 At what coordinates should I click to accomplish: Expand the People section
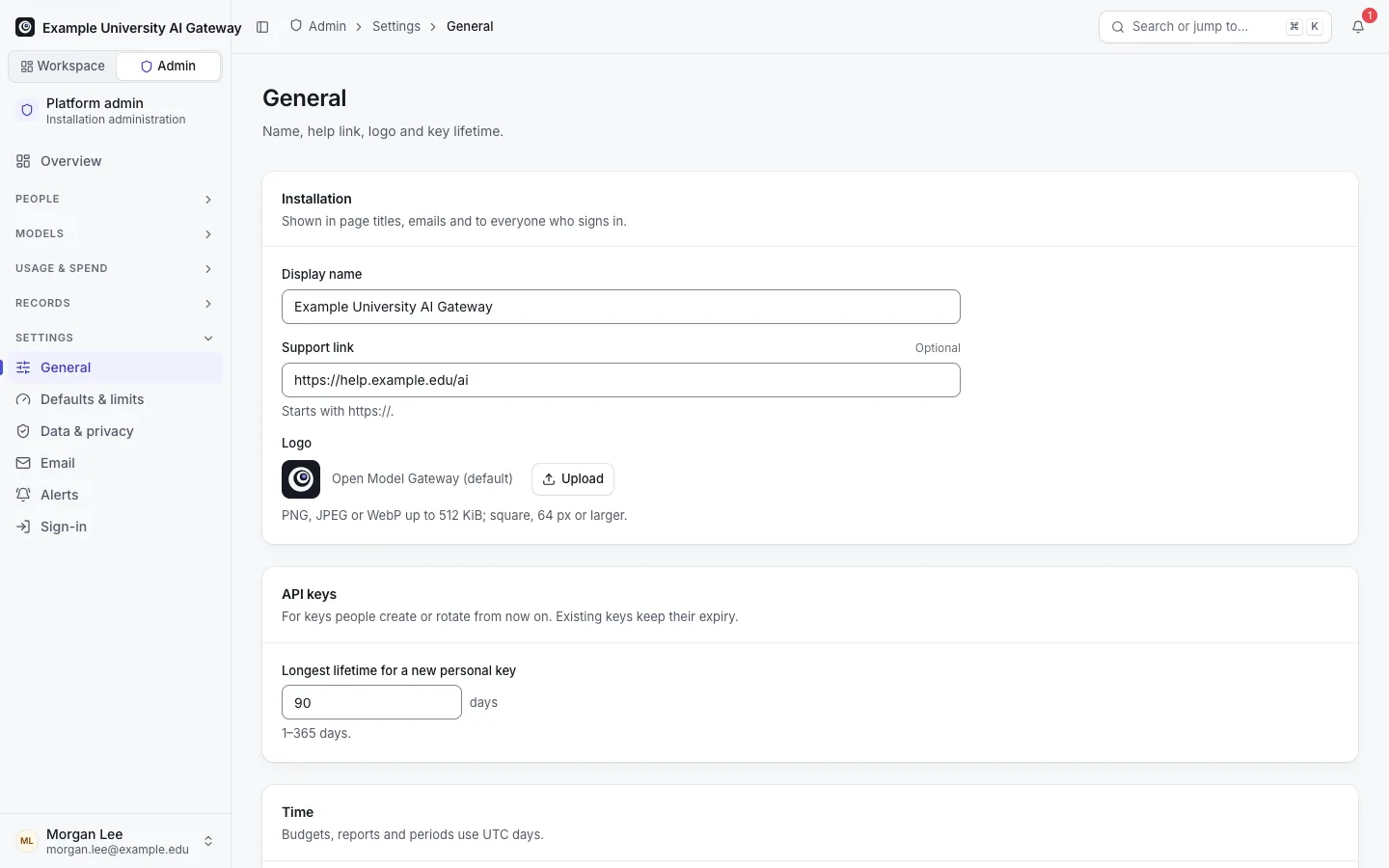point(114,199)
